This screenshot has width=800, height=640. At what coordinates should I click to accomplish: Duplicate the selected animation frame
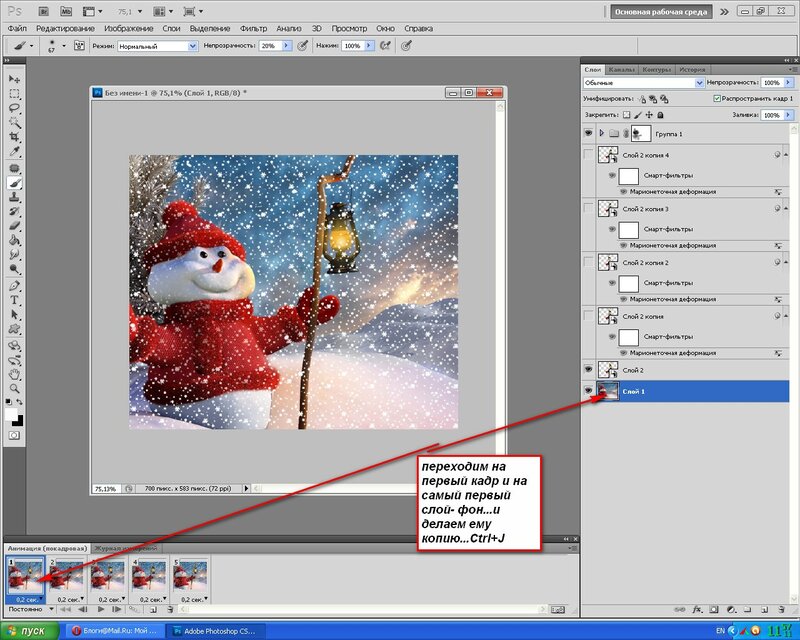(153, 609)
